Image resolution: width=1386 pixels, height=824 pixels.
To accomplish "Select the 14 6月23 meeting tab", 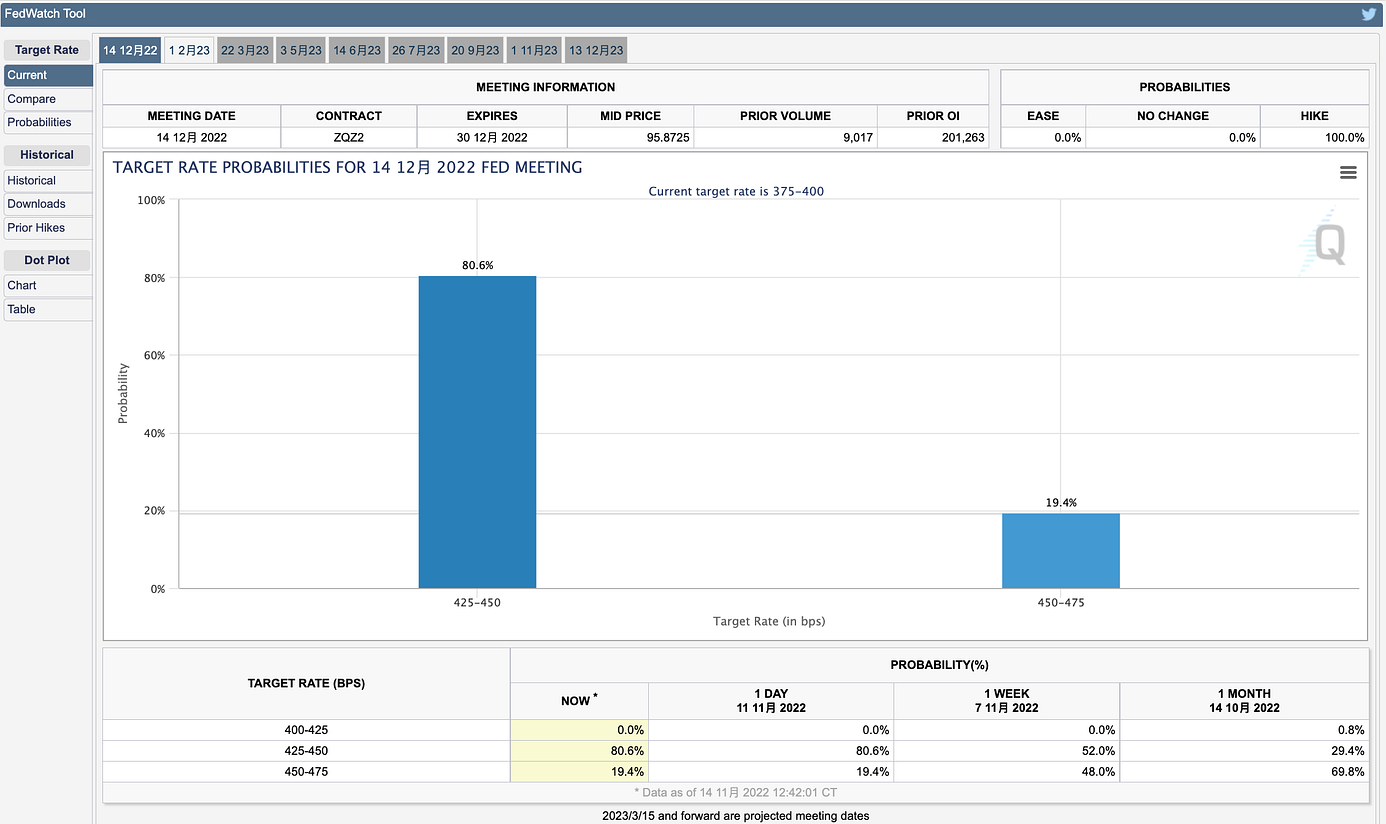I will coord(357,50).
